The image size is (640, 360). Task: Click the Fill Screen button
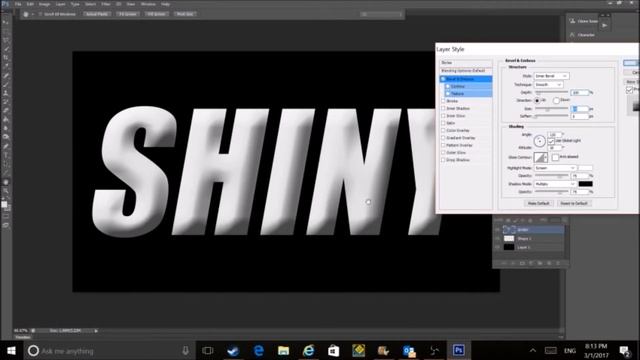[x=156, y=14]
